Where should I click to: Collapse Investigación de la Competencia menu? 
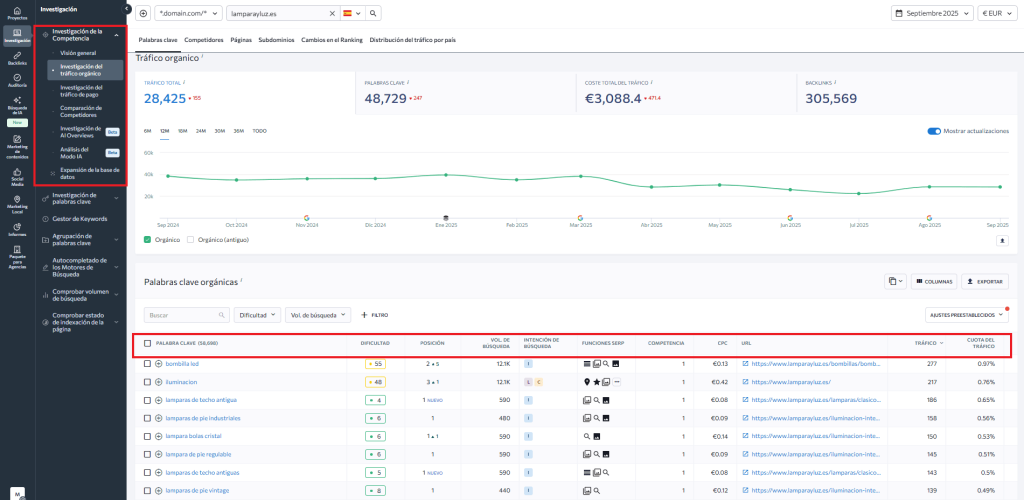(x=116, y=34)
